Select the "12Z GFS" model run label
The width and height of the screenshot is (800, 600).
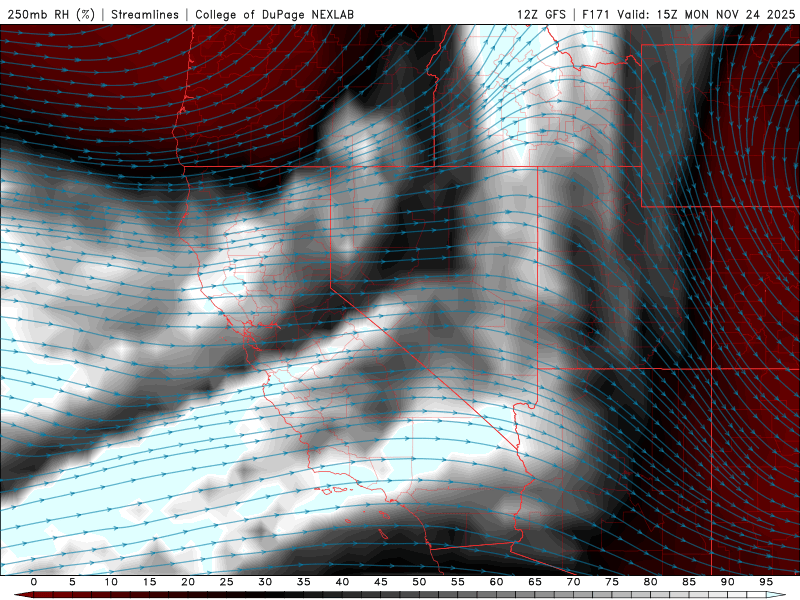[x=541, y=15]
